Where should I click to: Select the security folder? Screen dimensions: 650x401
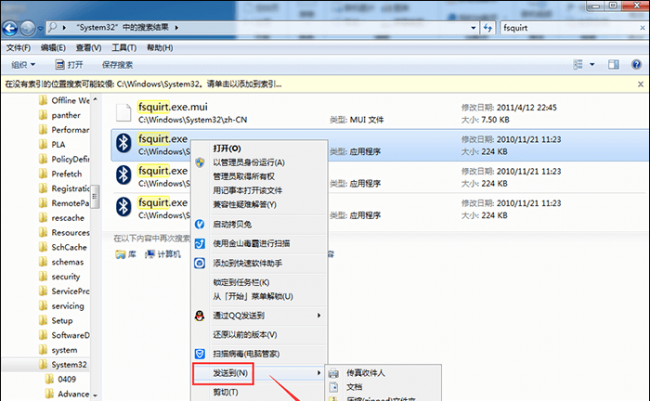65,277
